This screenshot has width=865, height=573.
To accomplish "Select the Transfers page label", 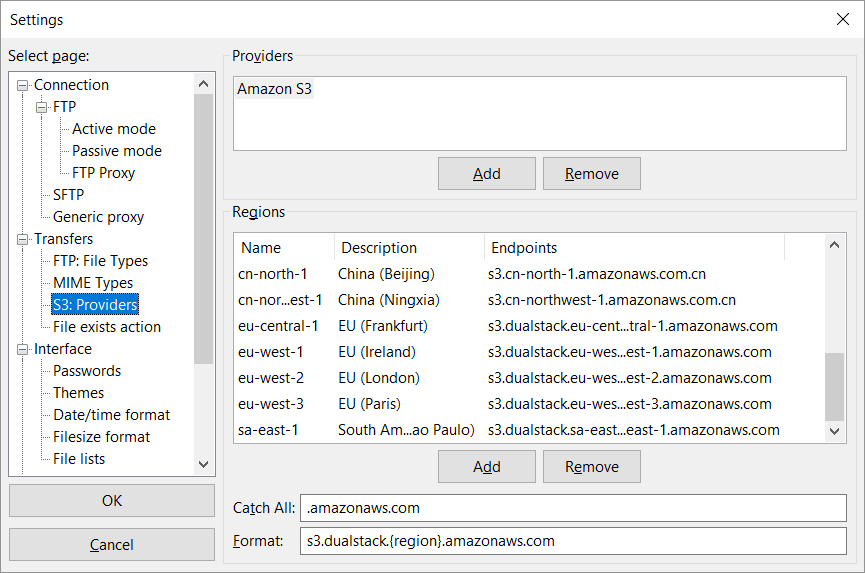I will pos(63,239).
